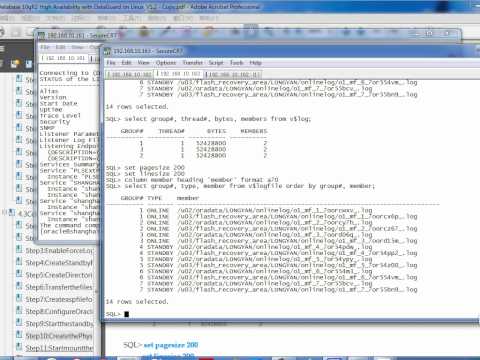The image size is (480, 360).
Task: Open Edit menu in front SecureCRT window
Action: [126, 63]
